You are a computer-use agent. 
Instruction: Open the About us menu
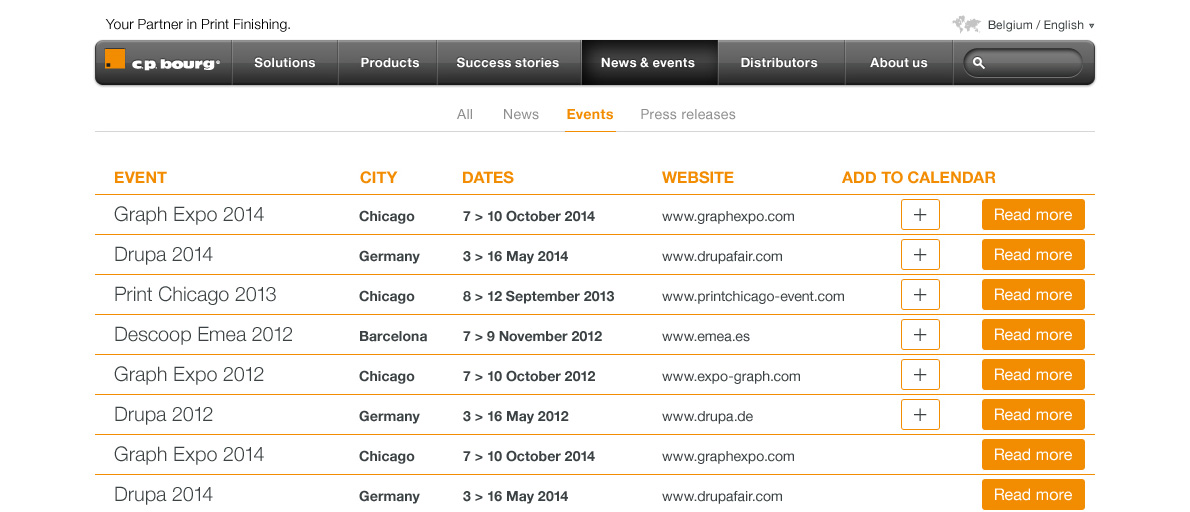[899, 63]
